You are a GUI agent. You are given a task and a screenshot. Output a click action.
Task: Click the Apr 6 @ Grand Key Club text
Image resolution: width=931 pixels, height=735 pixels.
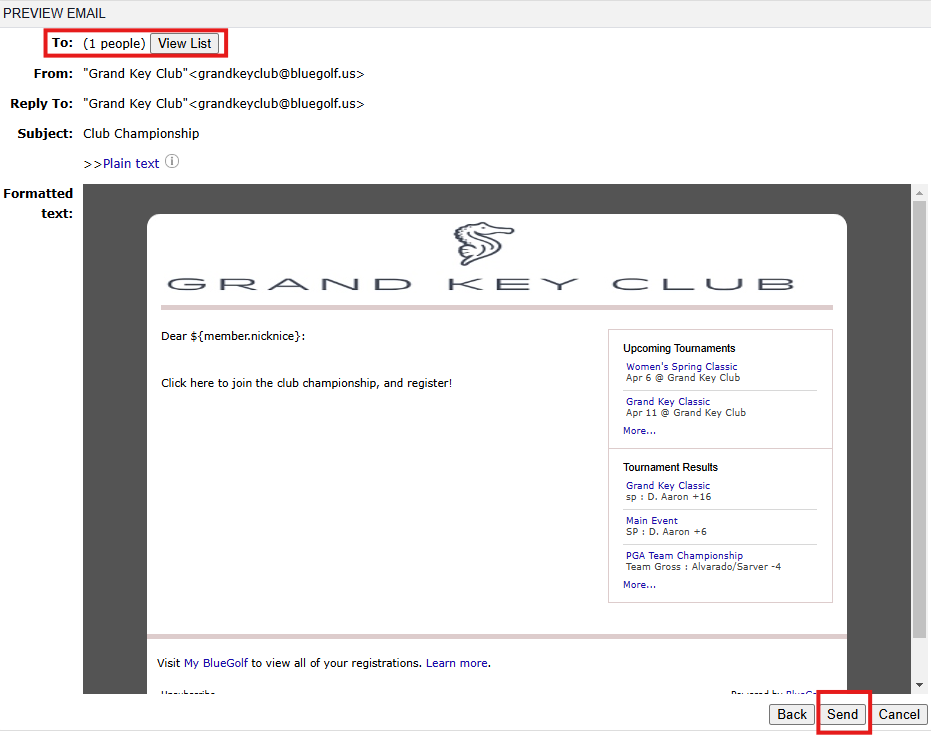pos(683,378)
